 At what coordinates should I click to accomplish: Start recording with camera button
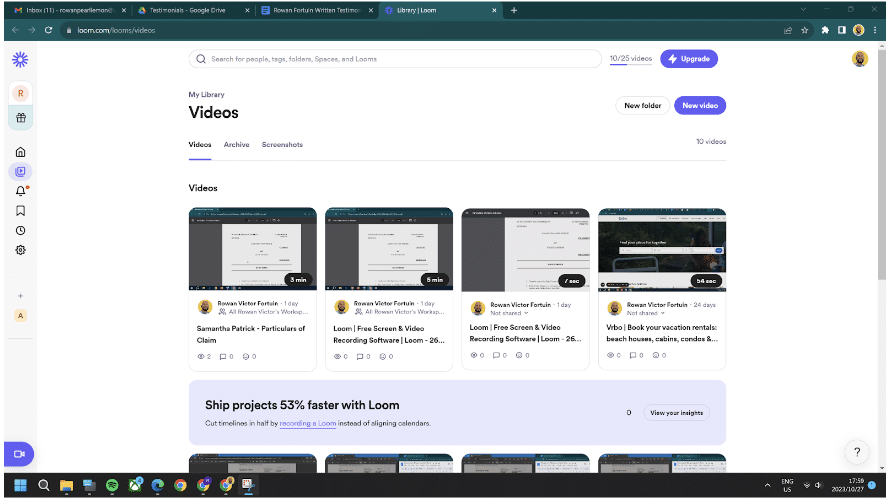click(19, 454)
